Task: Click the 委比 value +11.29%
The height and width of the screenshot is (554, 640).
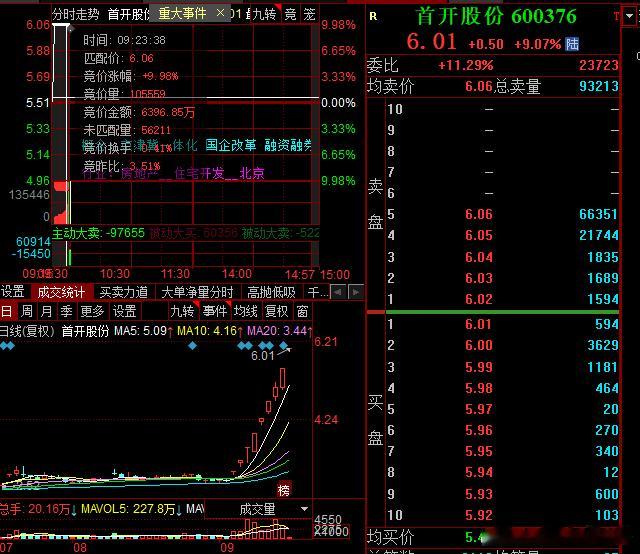Action: (465, 65)
